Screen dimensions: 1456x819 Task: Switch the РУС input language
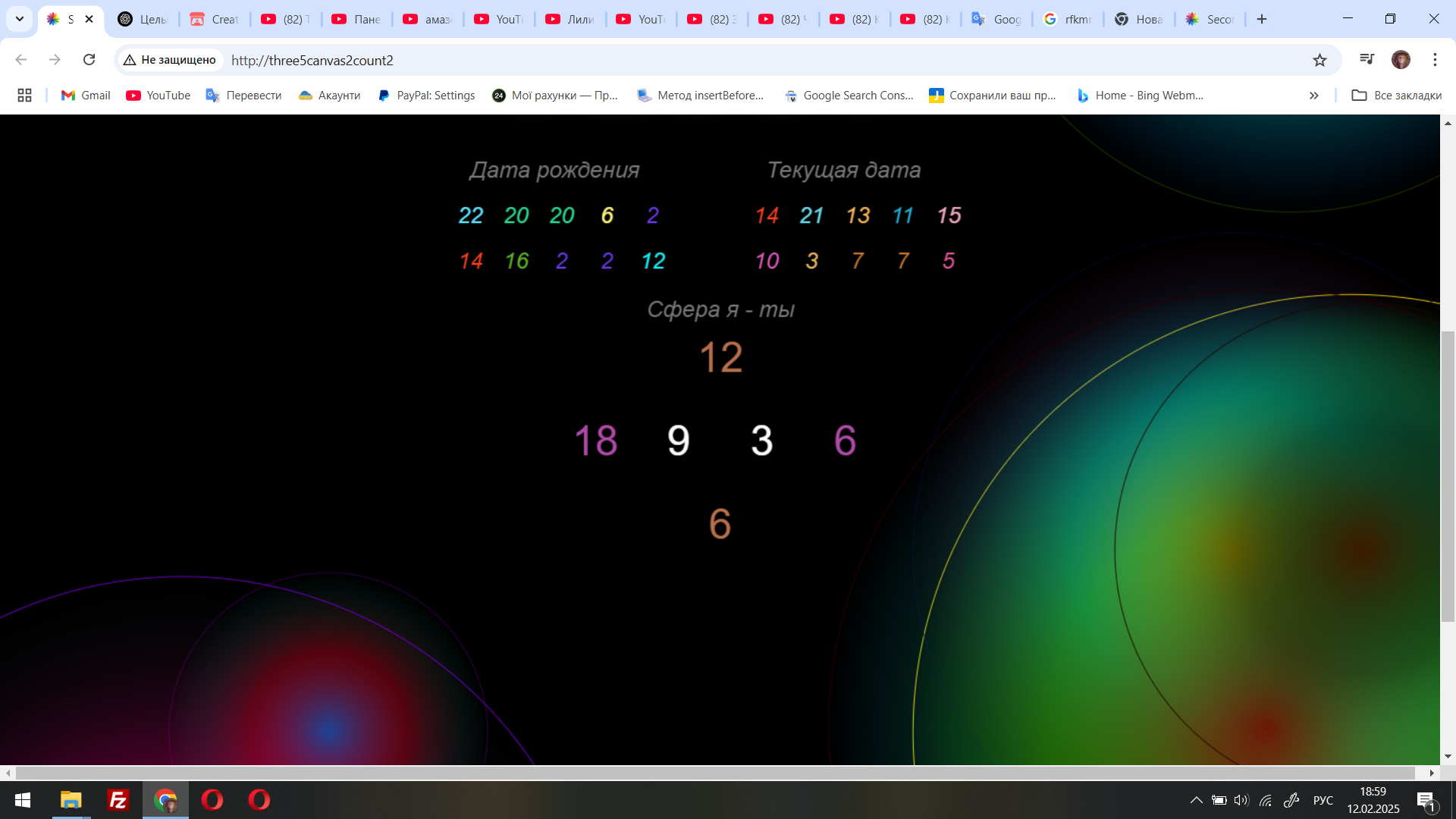click(1323, 800)
